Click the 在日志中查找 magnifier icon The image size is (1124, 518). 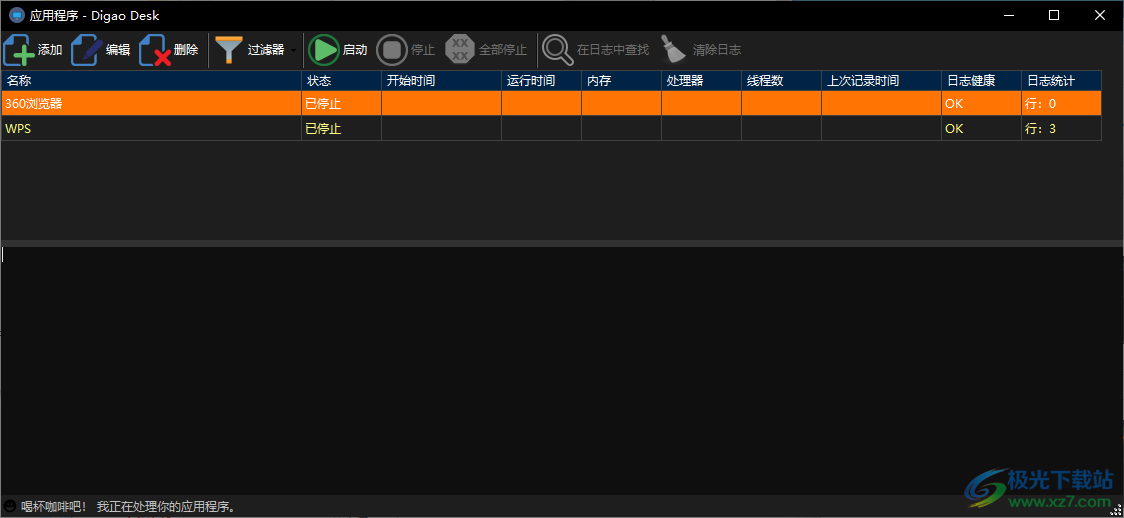coord(557,50)
